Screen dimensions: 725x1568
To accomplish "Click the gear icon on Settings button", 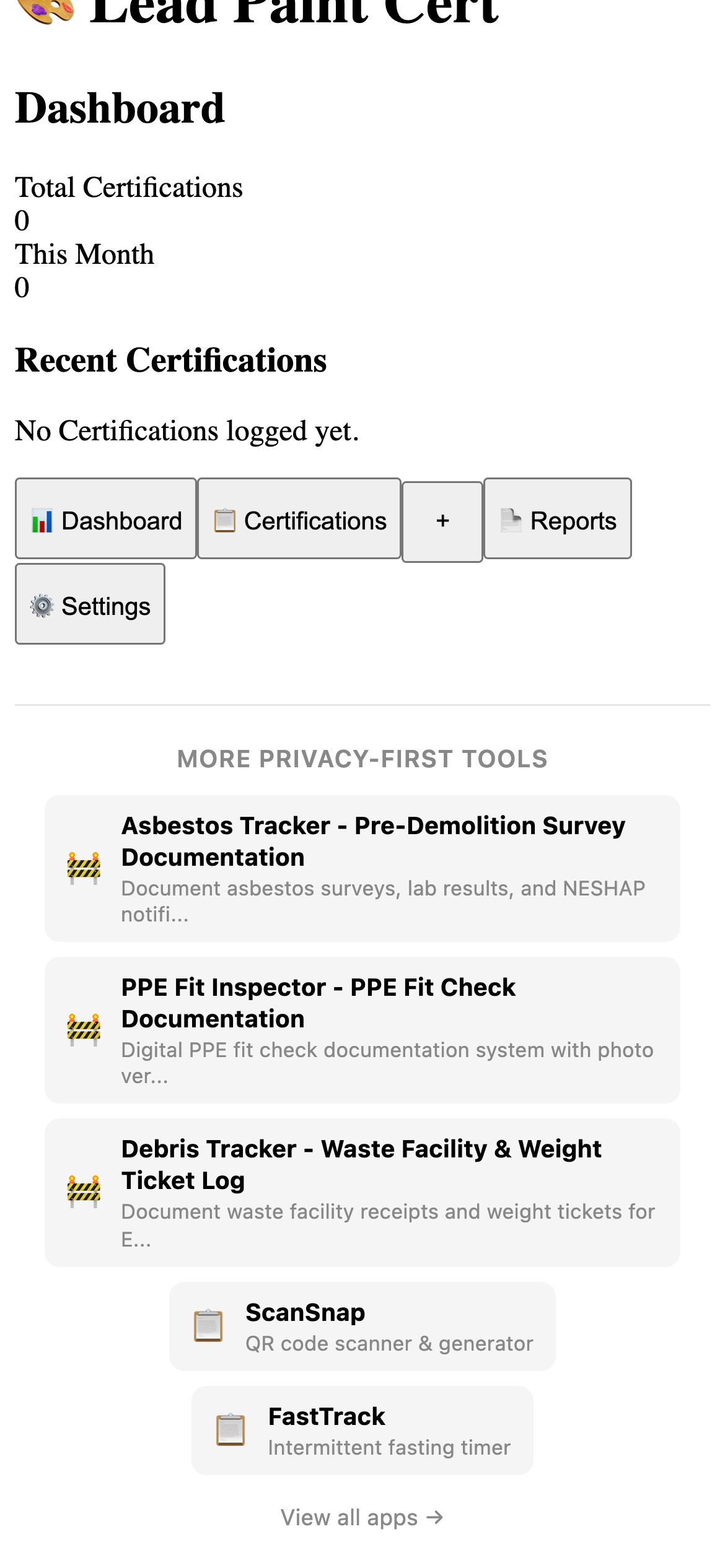I will tap(42, 605).
